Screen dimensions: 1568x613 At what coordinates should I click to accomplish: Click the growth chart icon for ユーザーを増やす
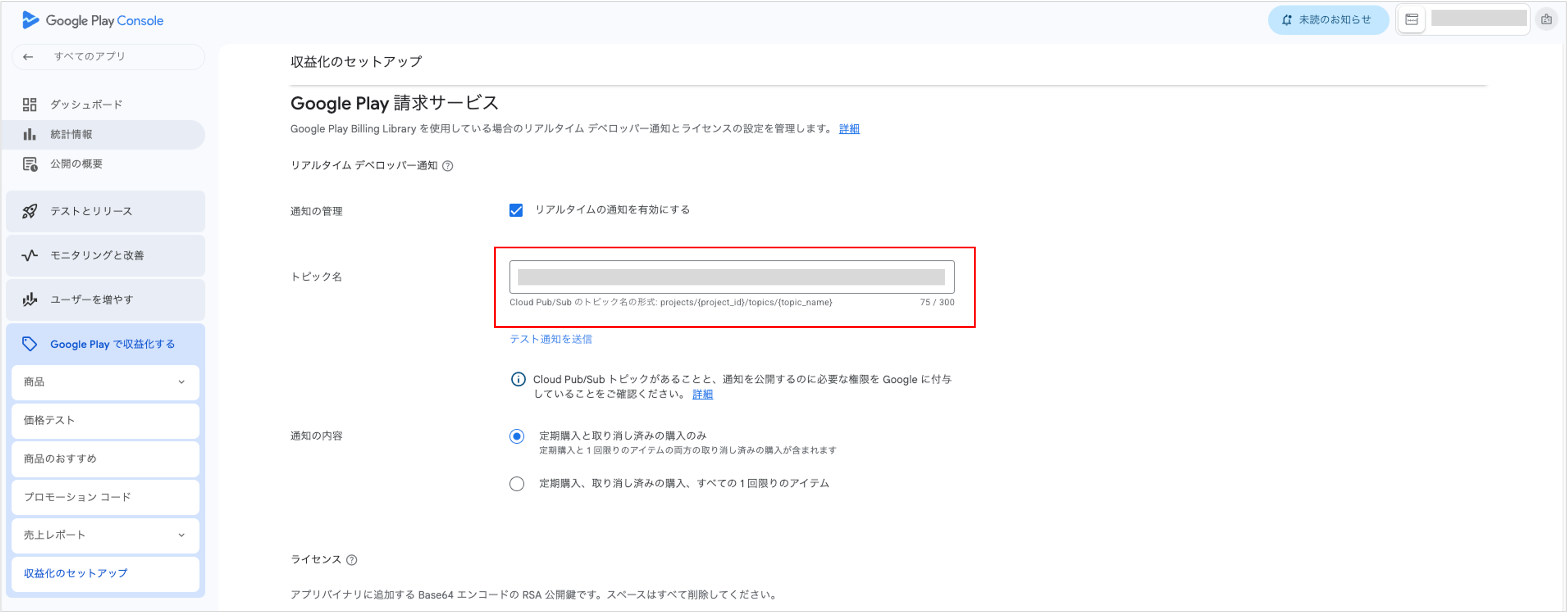click(x=29, y=300)
